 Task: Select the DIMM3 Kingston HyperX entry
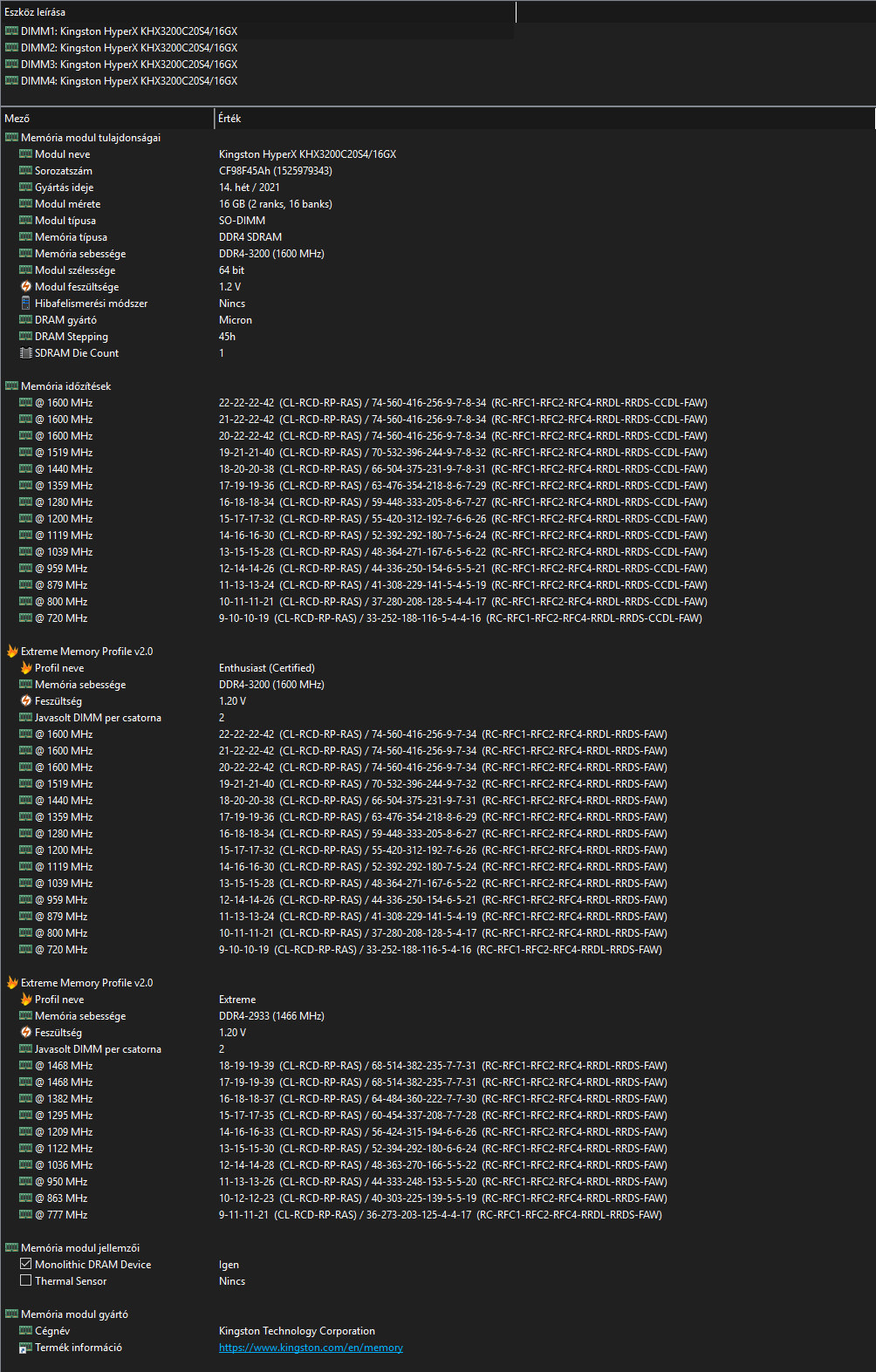129,65
